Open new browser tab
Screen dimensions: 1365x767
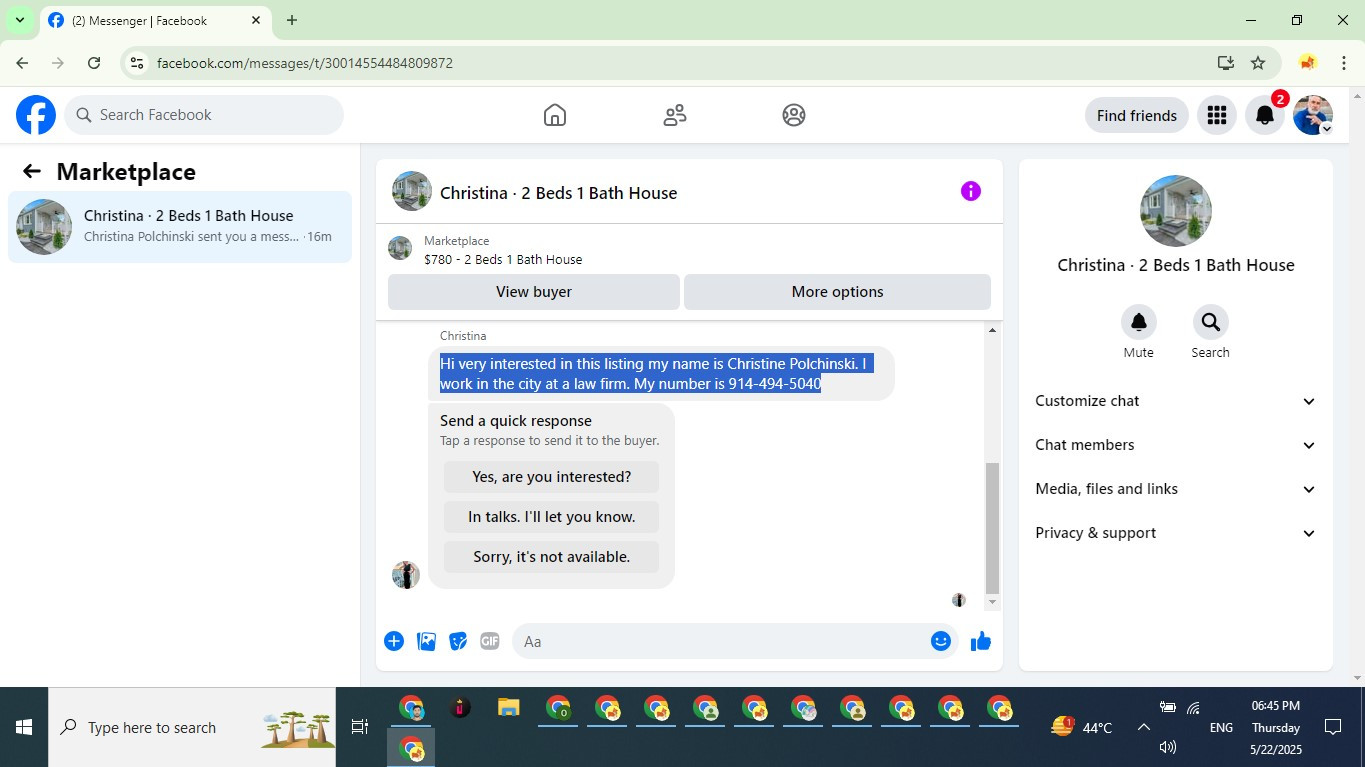(x=292, y=20)
